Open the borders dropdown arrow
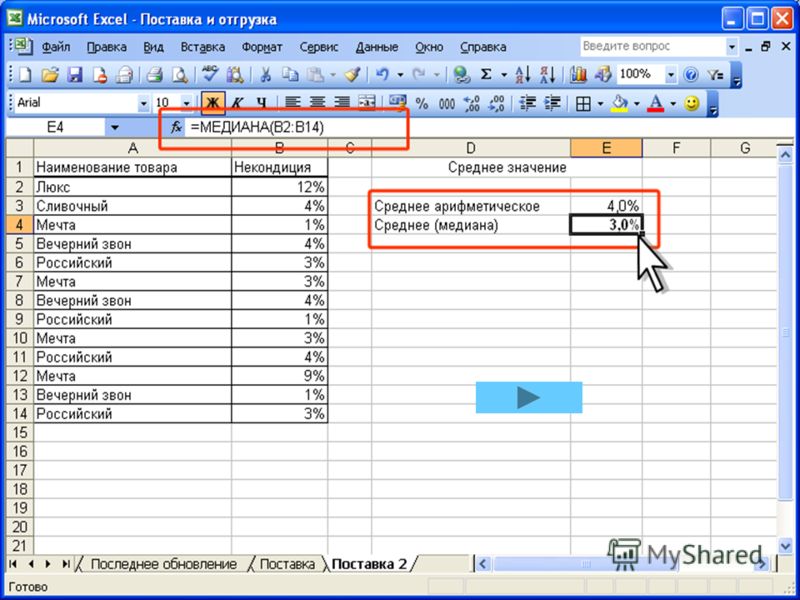 point(600,104)
